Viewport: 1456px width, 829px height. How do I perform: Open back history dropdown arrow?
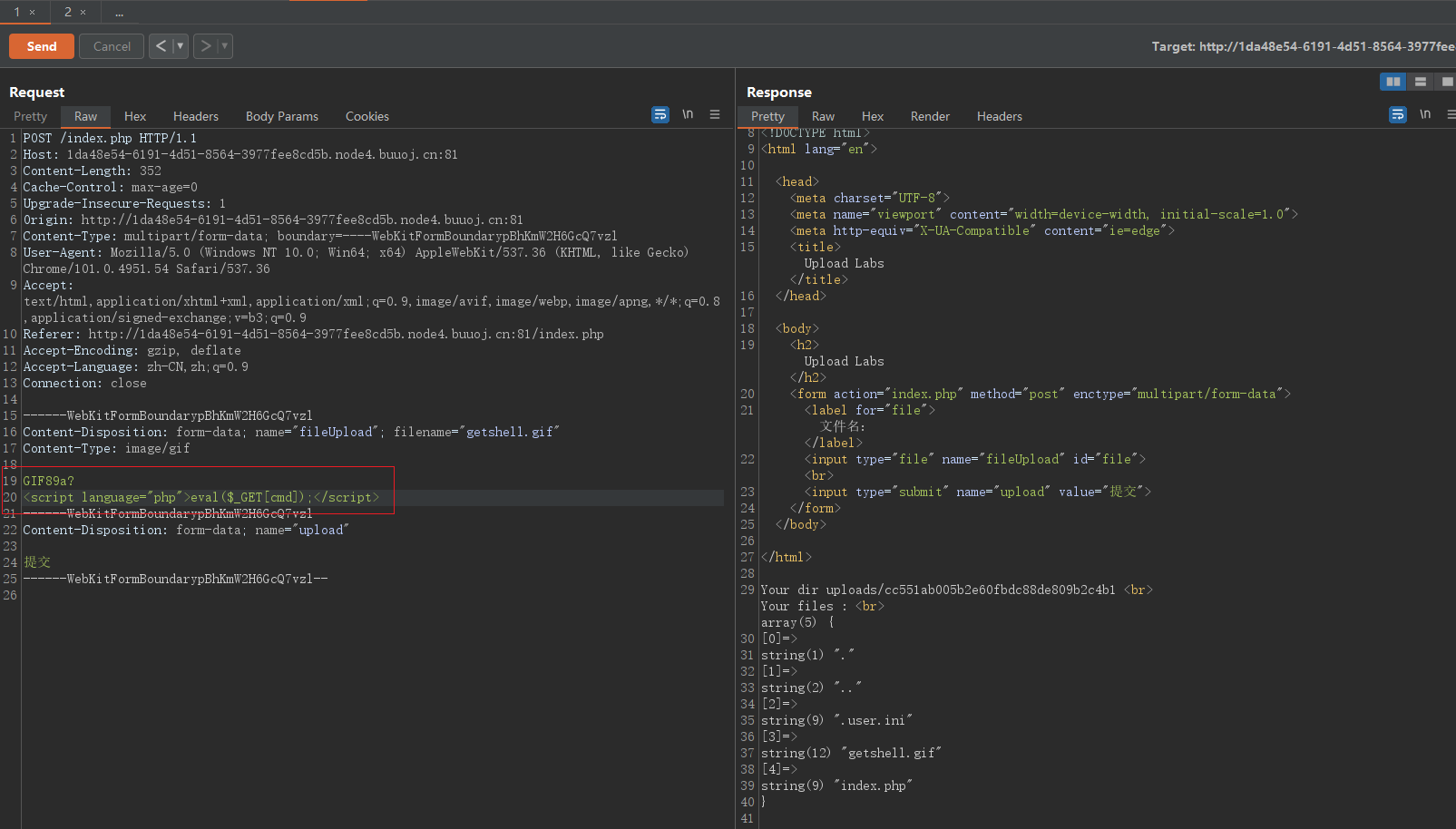[x=180, y=46]
